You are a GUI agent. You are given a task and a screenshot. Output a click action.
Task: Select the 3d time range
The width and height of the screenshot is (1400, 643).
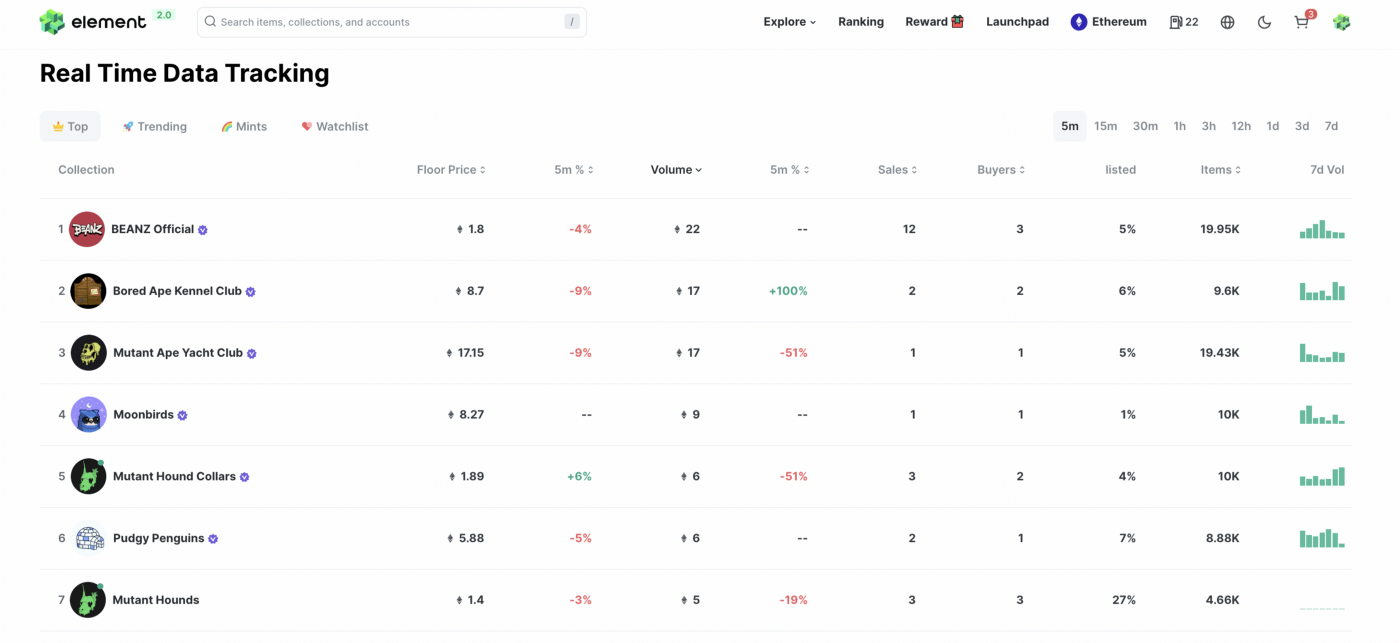(x=1302, y=126)
